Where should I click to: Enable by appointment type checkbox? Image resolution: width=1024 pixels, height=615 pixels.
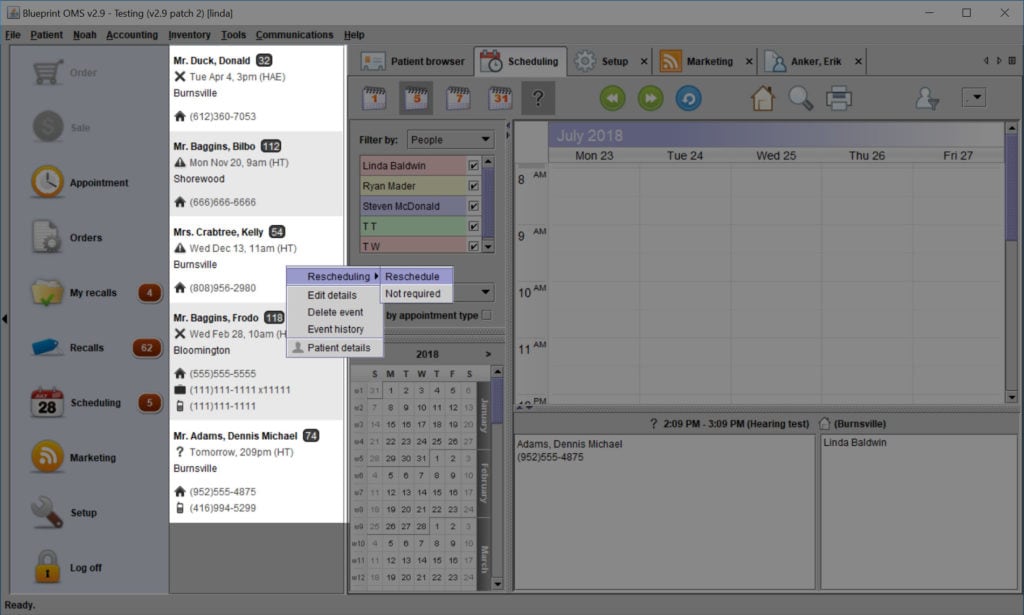[x=487, y=315]
